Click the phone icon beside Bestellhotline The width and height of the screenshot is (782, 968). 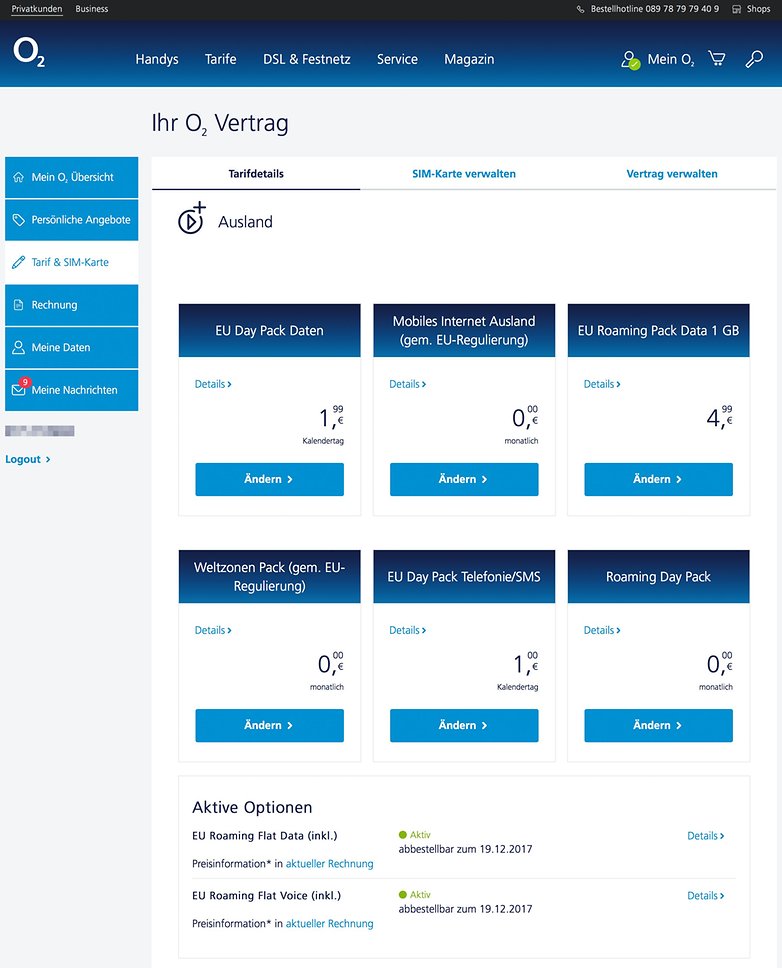580,9
